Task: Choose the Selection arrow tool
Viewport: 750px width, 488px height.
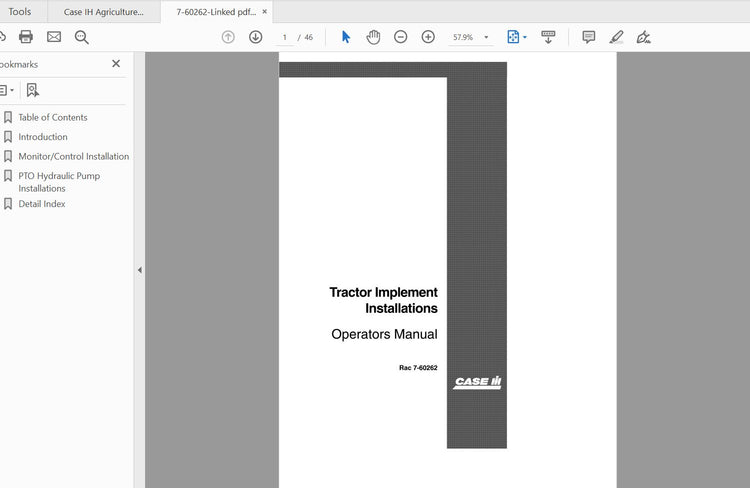Action: point(346,37)
